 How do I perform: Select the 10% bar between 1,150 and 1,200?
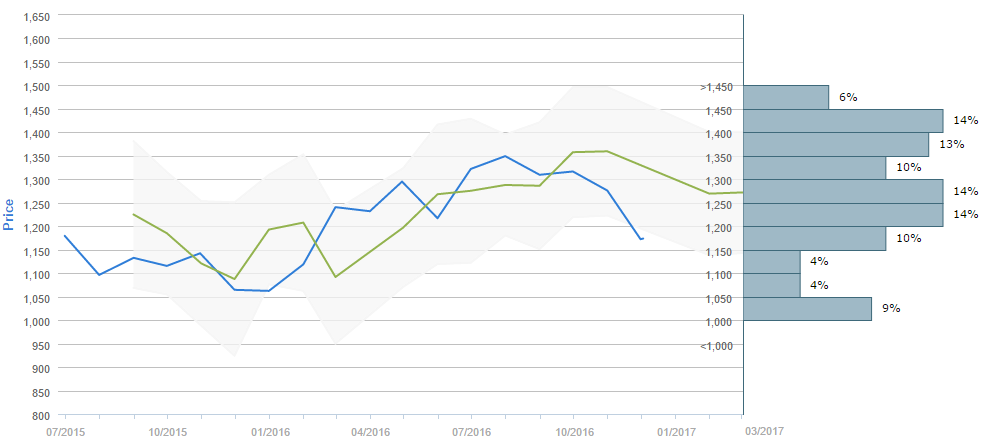[x=815, y=239]
